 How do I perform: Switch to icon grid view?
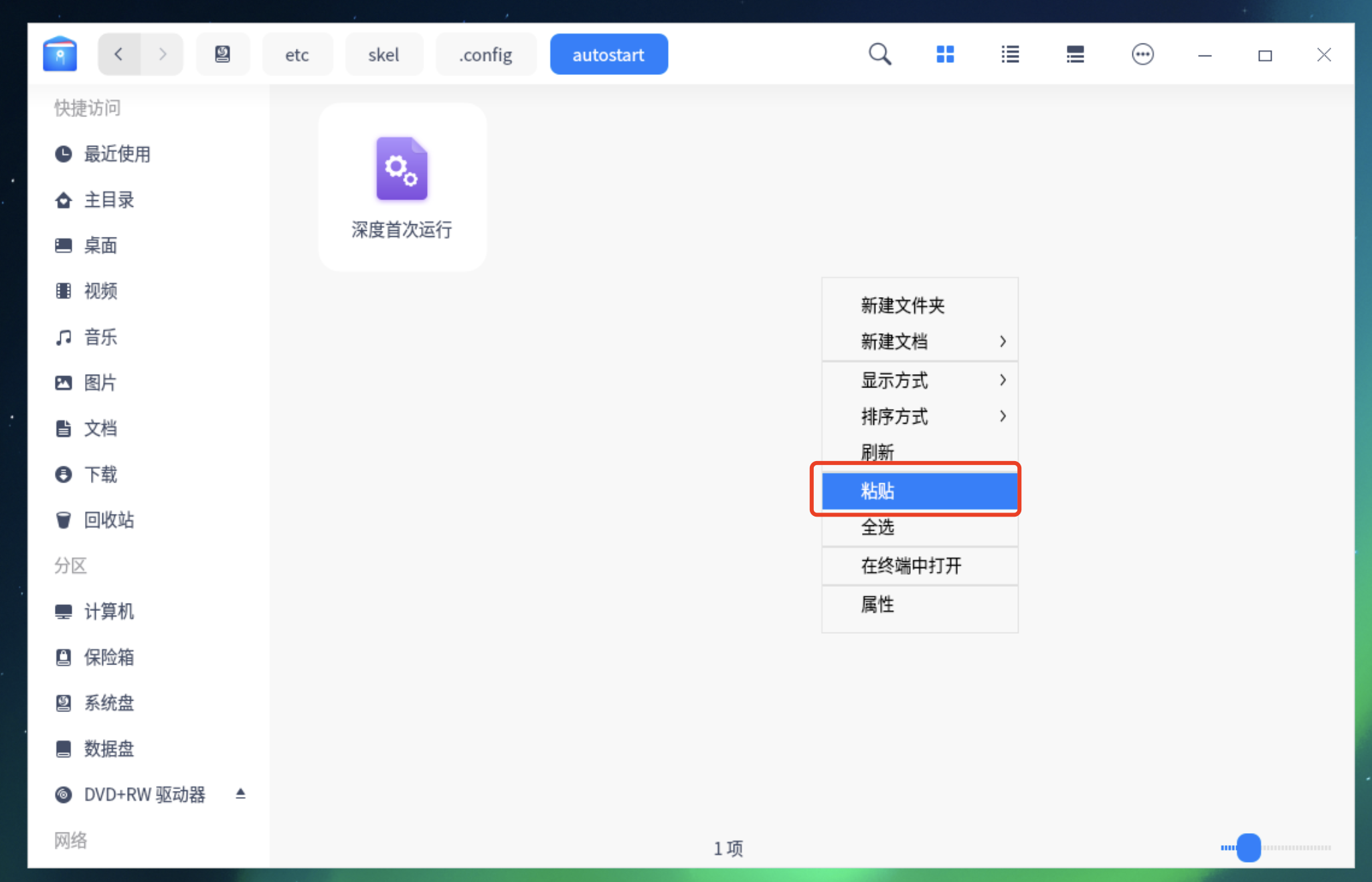pos(945,54)
